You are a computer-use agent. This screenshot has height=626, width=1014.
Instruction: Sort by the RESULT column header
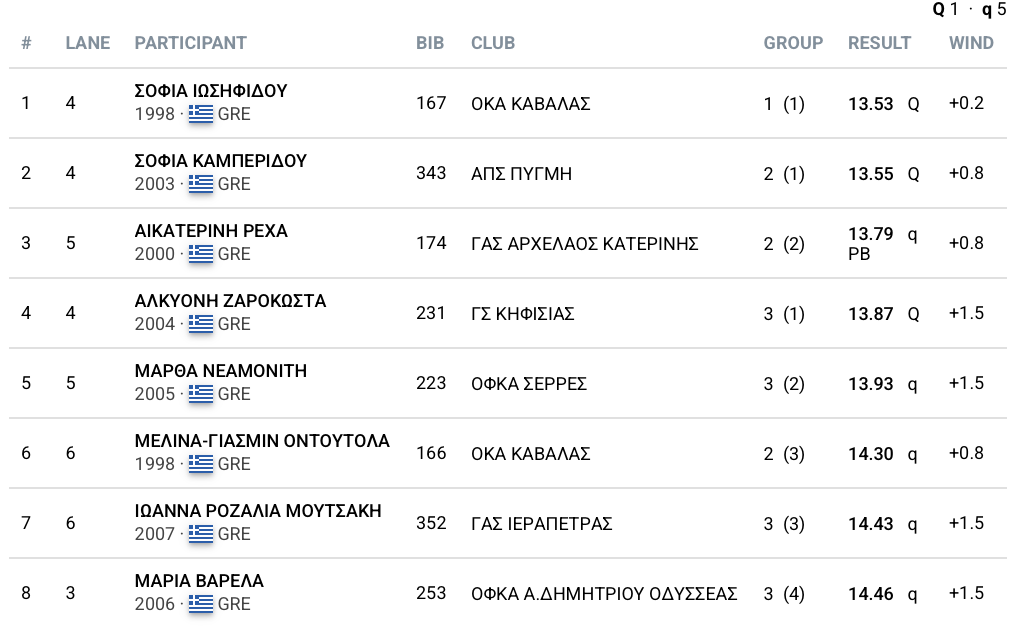pyautogui.click(x=879, y=43)
